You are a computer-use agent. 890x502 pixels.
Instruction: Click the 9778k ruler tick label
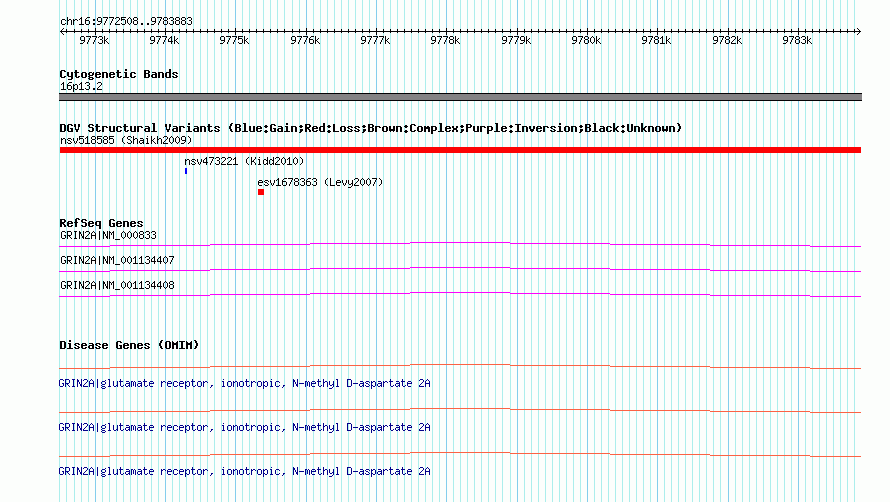click(445, 40)
